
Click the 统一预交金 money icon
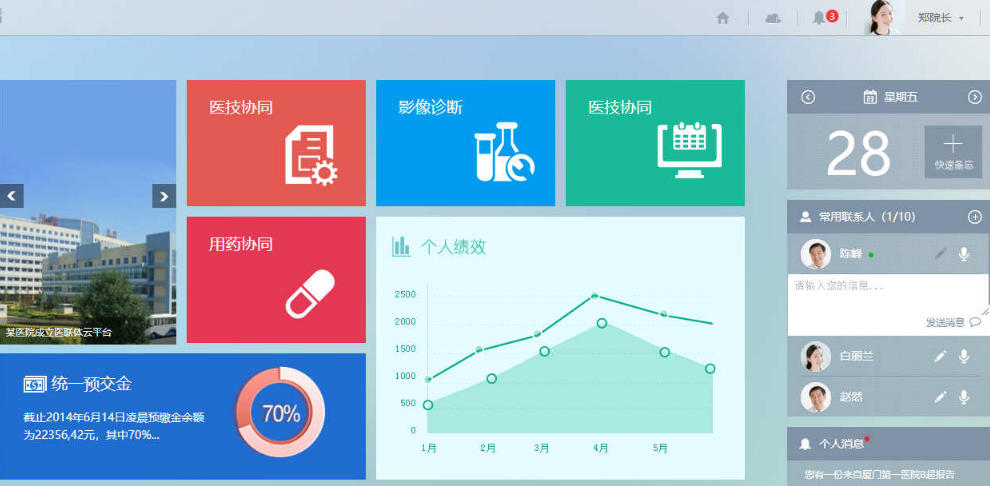[35, 384]
